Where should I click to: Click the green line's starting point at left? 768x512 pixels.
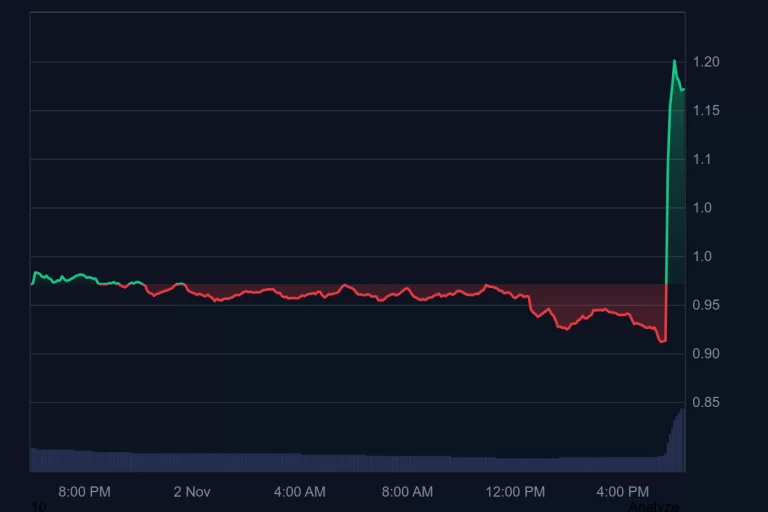[32, 284]
